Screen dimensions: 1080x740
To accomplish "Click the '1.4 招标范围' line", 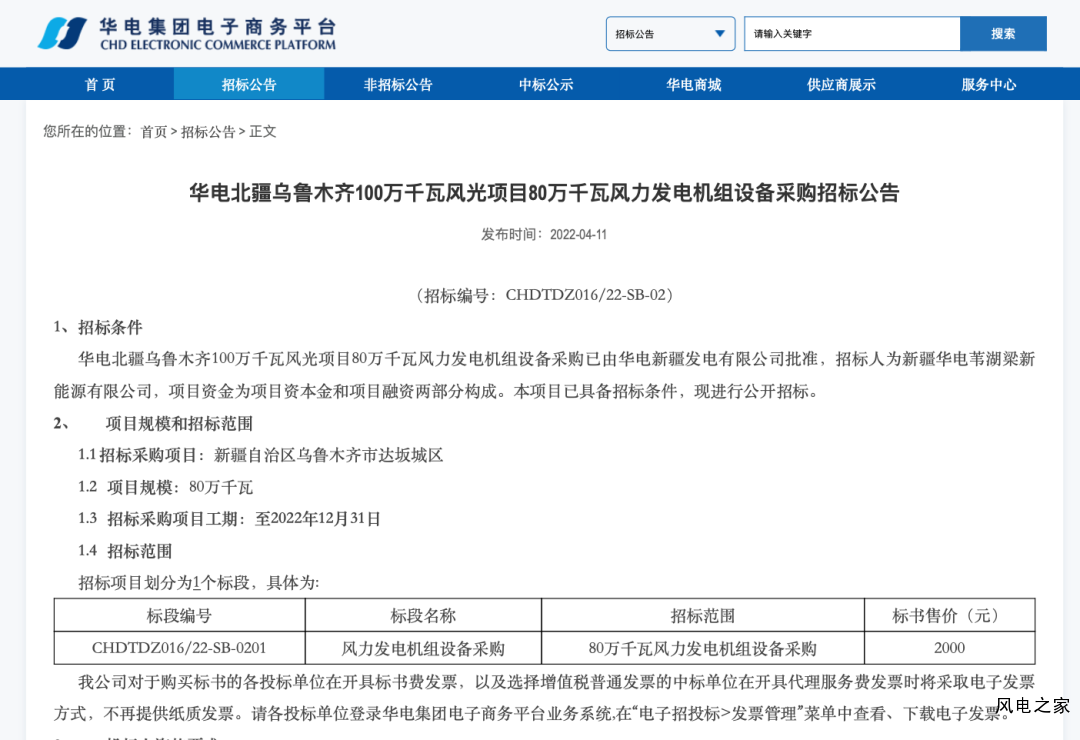I will pyautogui.click(x=125, y=551).
